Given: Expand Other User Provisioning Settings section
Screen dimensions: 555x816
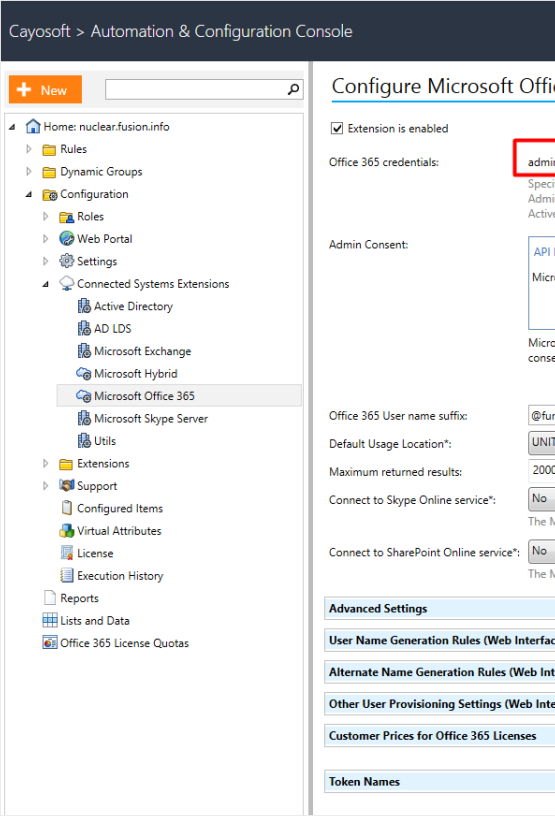Looking at the screenshot, I should [x=439, y=704].
